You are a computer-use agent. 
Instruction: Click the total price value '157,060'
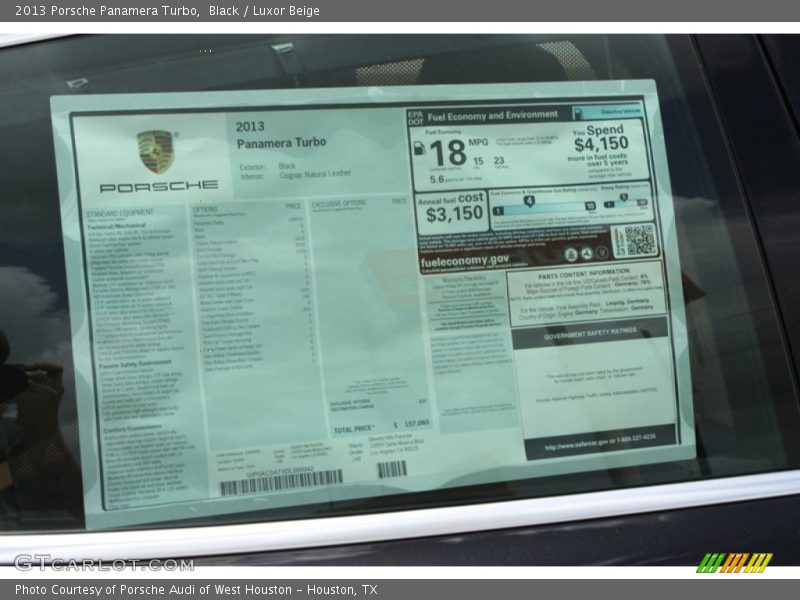416,423
